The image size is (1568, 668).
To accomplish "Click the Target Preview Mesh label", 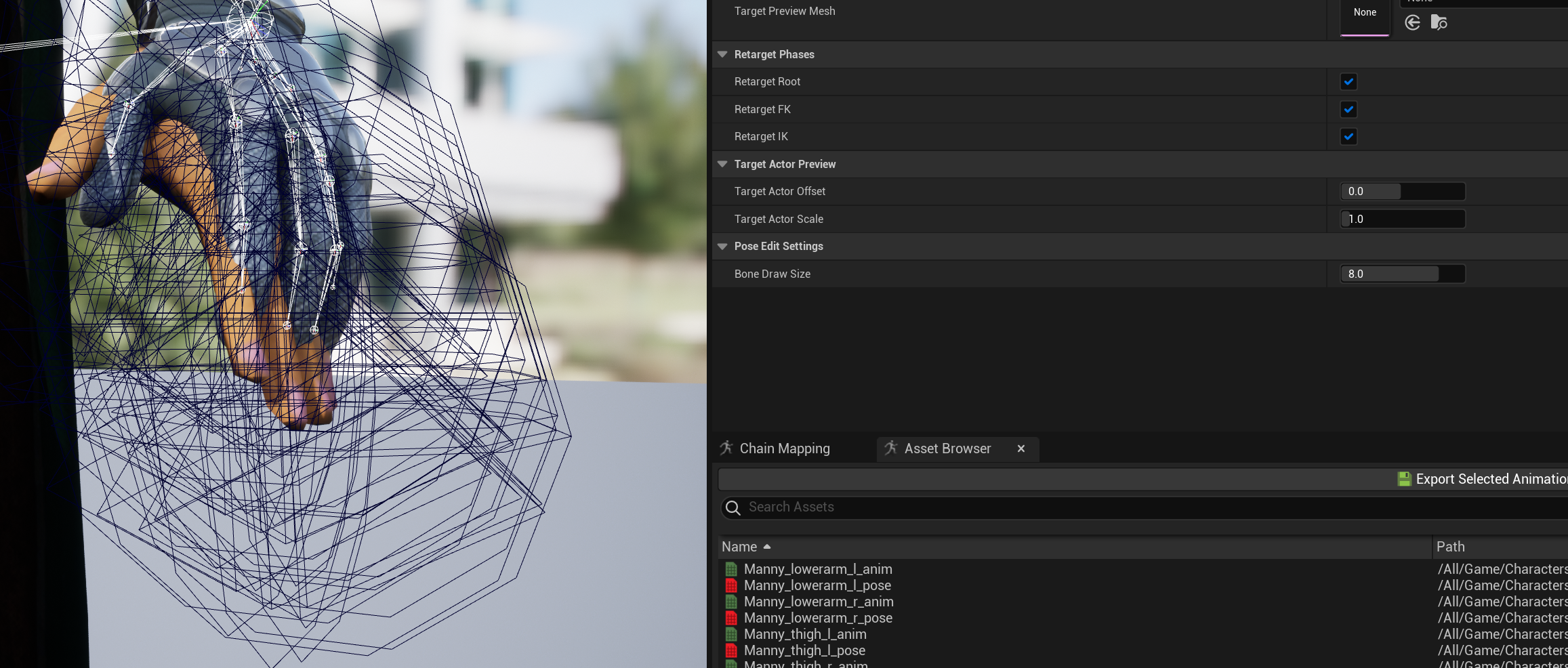I will coord(785,11).
